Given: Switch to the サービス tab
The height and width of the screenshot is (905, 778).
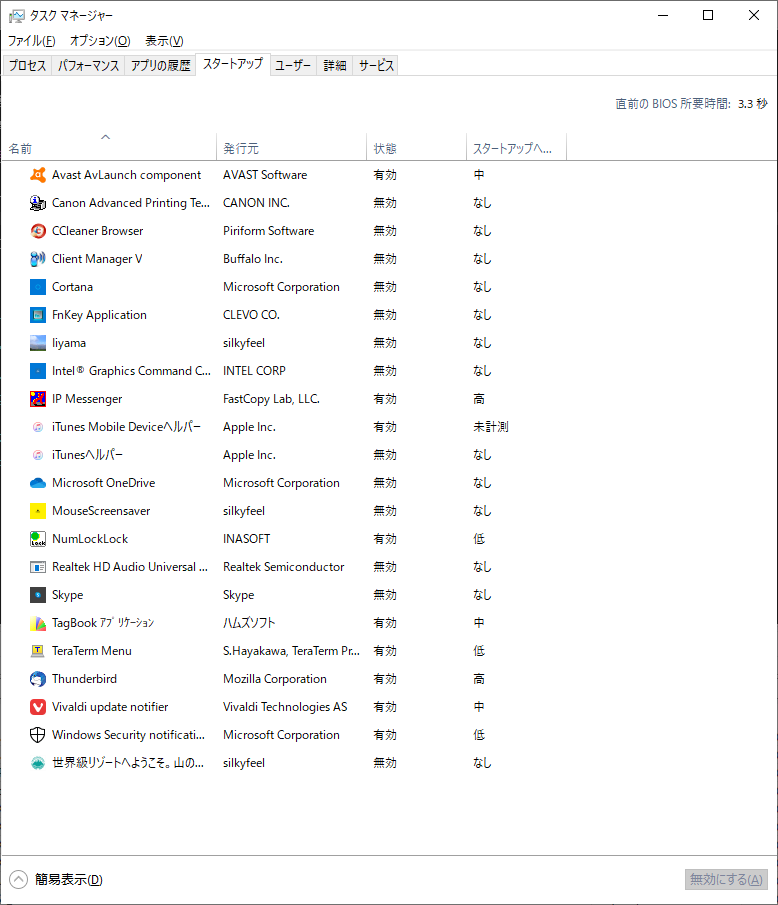Looking at the screenshot, I should click(x=376, y=65).
